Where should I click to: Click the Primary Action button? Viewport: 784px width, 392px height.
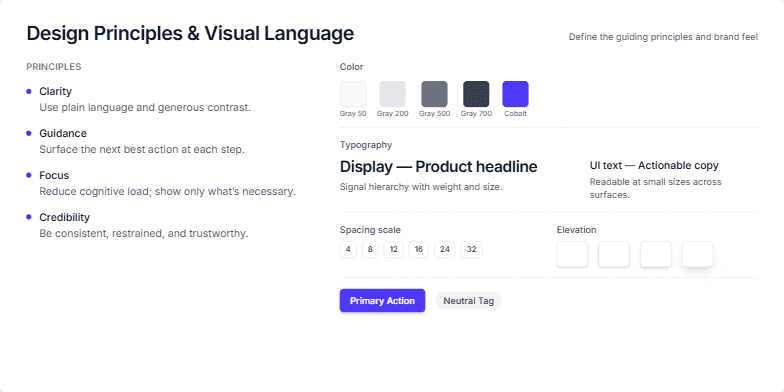pyautogui.click(x=382, y=300)
